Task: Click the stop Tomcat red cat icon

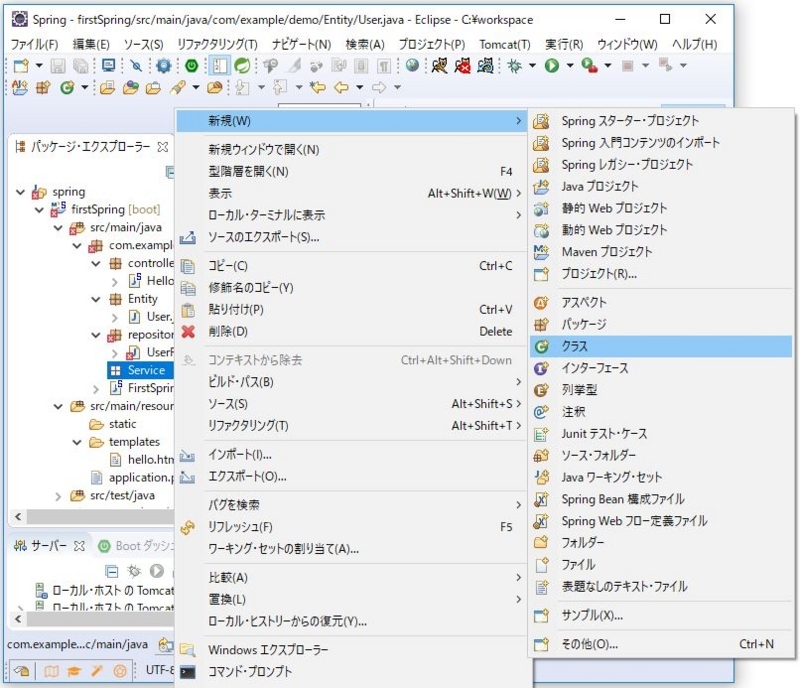Action: [x=463, y=65]
